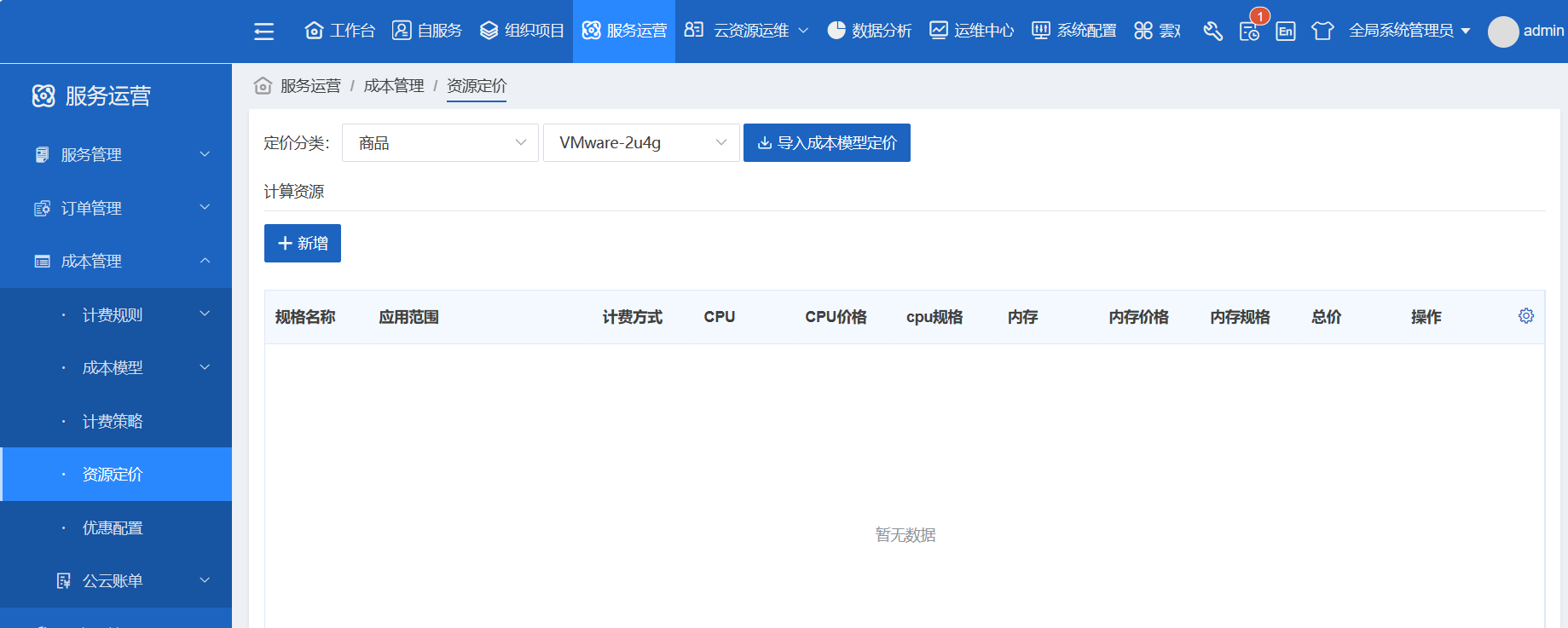1568x628 pixels.
Task: Click the CPU价格 column header
Action: 836,317
